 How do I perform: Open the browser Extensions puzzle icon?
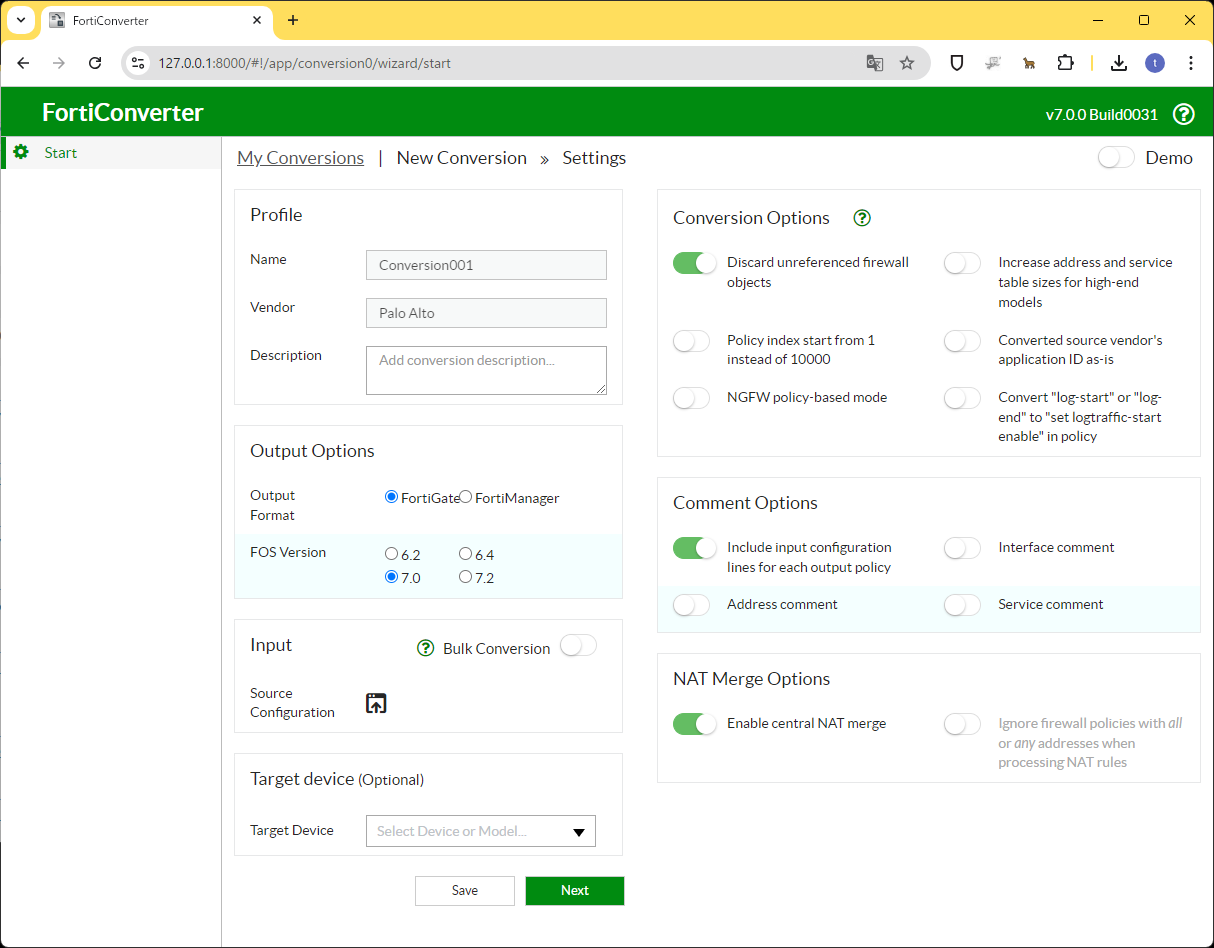[x=1065, y=63]
